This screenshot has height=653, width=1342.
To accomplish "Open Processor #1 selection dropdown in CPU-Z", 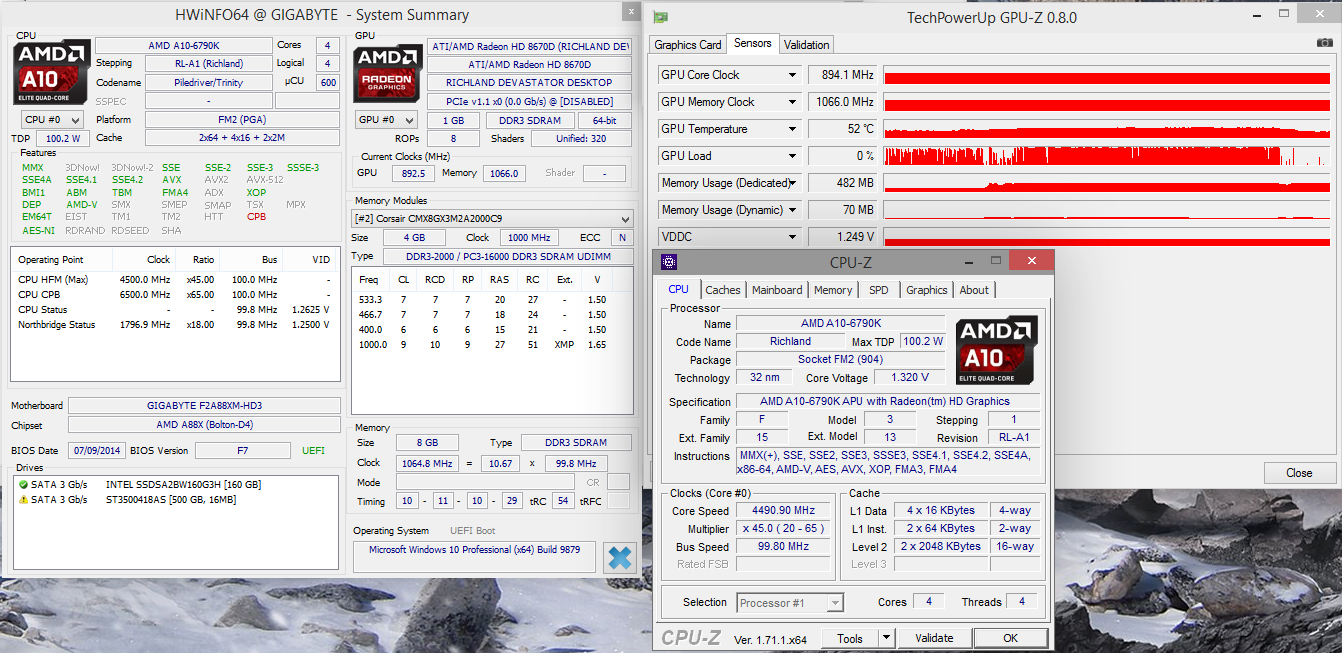I will coord(790,602).
